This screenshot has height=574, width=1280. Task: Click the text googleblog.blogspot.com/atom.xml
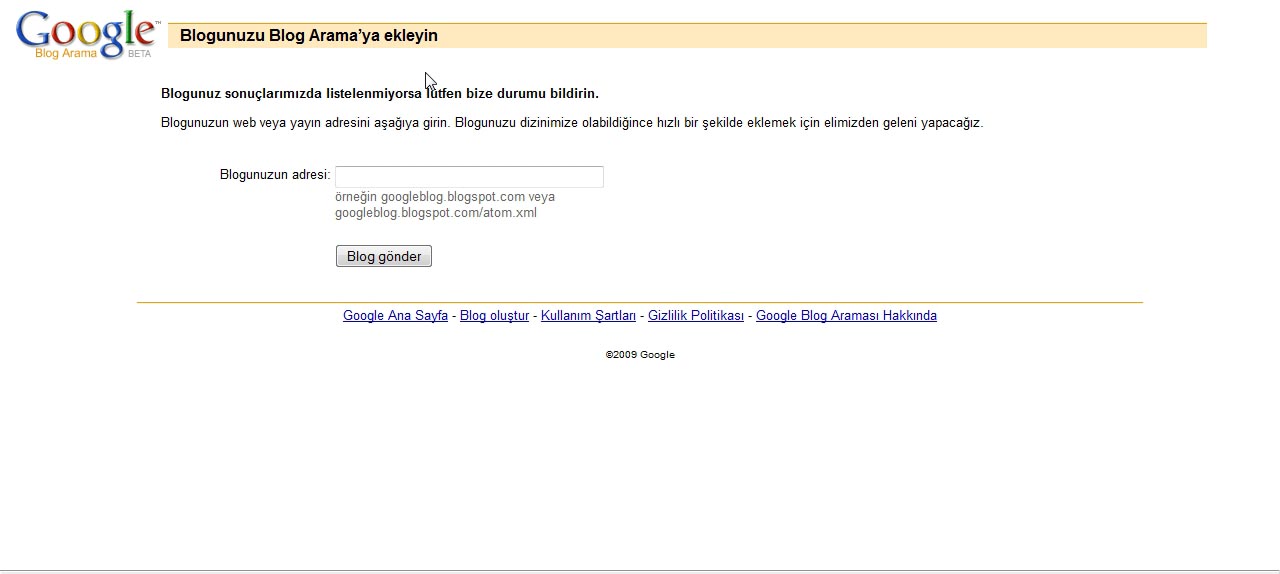click(x=436, y=213)
